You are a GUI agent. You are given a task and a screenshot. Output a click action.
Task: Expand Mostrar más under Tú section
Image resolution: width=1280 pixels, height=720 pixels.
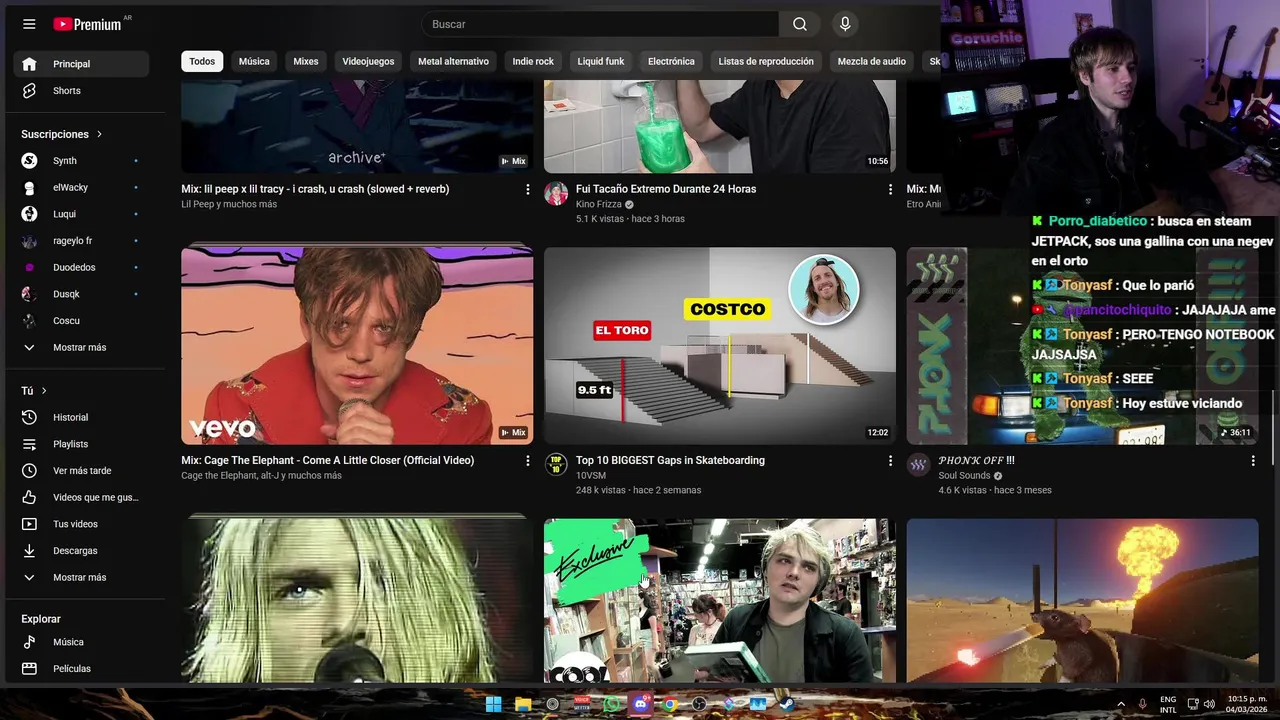tap(81, 577)
